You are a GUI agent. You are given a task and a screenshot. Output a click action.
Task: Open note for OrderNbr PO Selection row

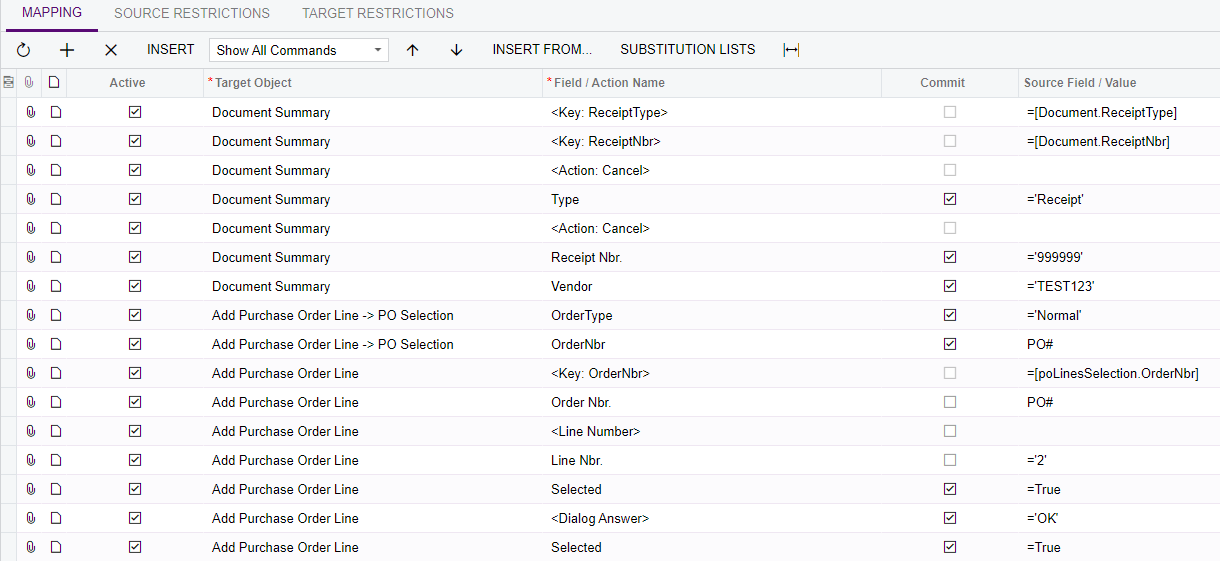[x=56, y=344]
